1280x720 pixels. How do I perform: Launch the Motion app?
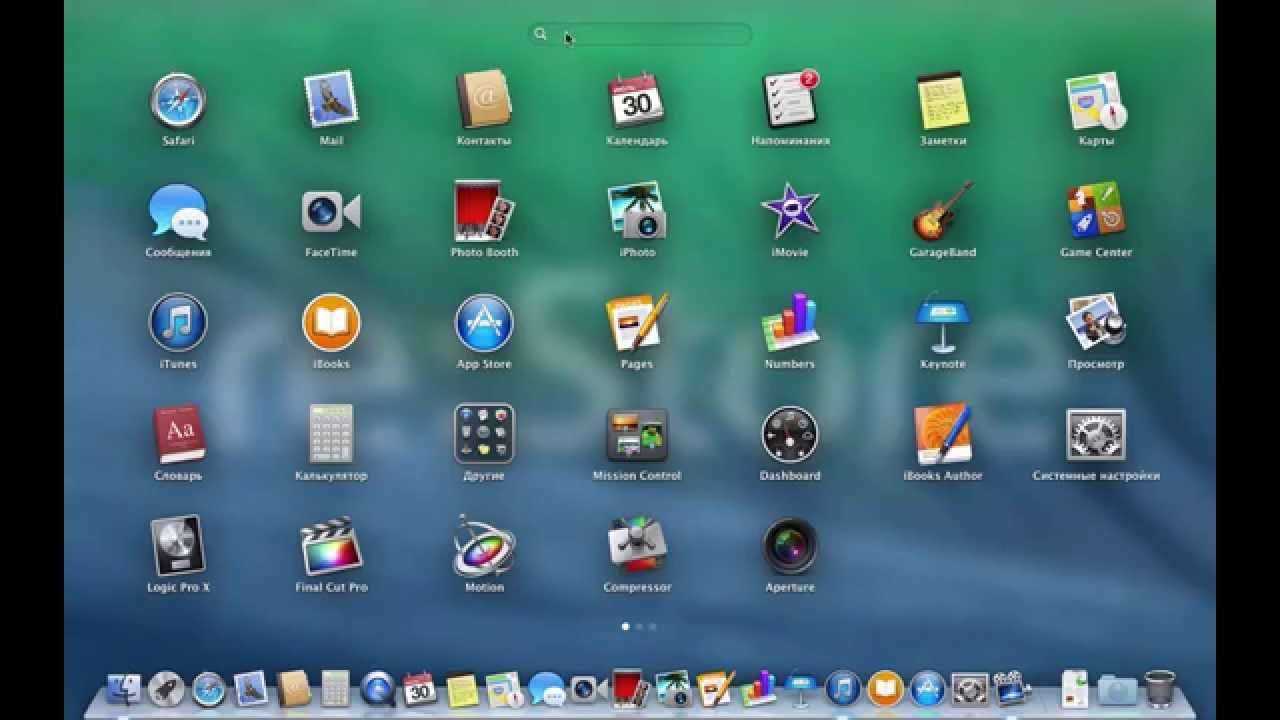(484, 545)
